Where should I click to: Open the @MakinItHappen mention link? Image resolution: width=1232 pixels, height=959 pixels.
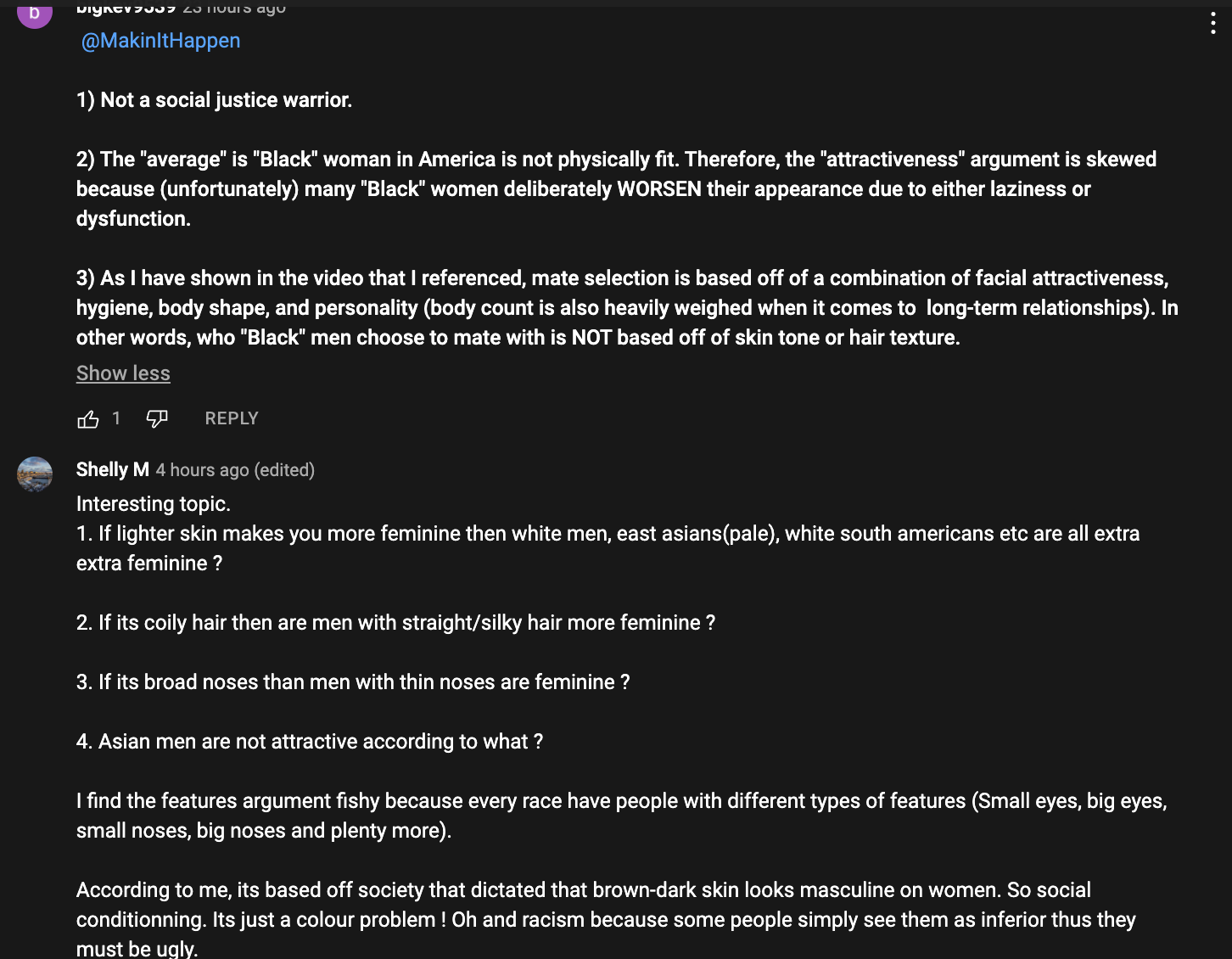(x=160, y=41)
